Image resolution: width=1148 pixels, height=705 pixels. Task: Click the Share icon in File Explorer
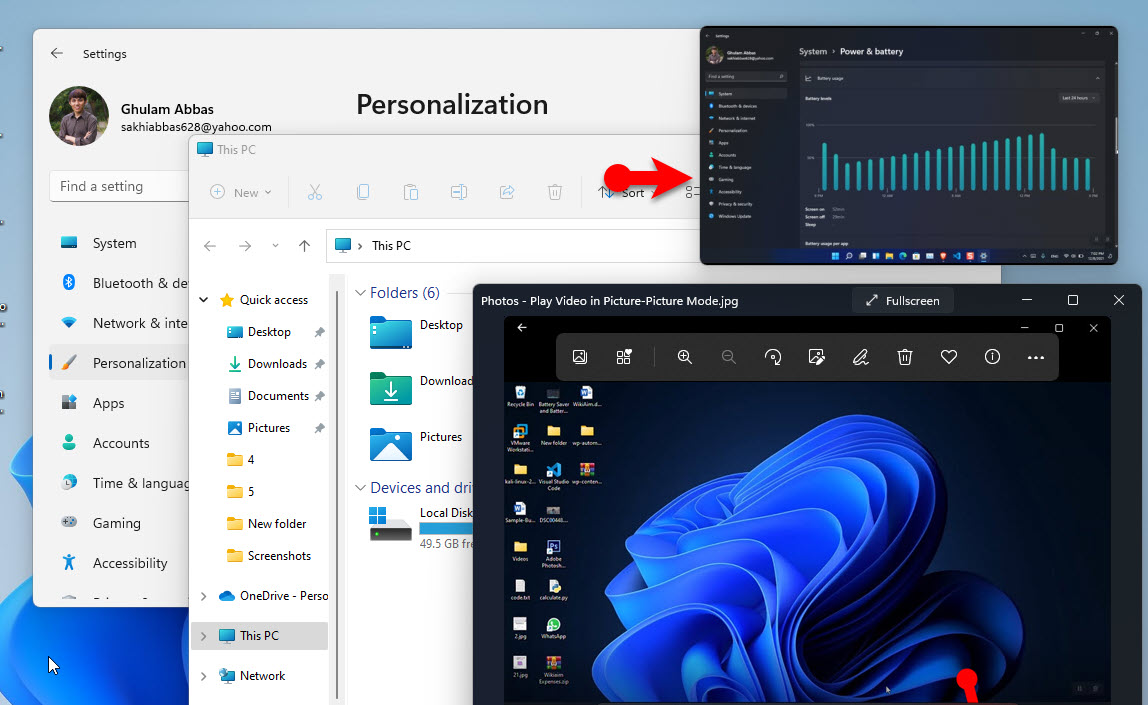(x=507, y=193)
